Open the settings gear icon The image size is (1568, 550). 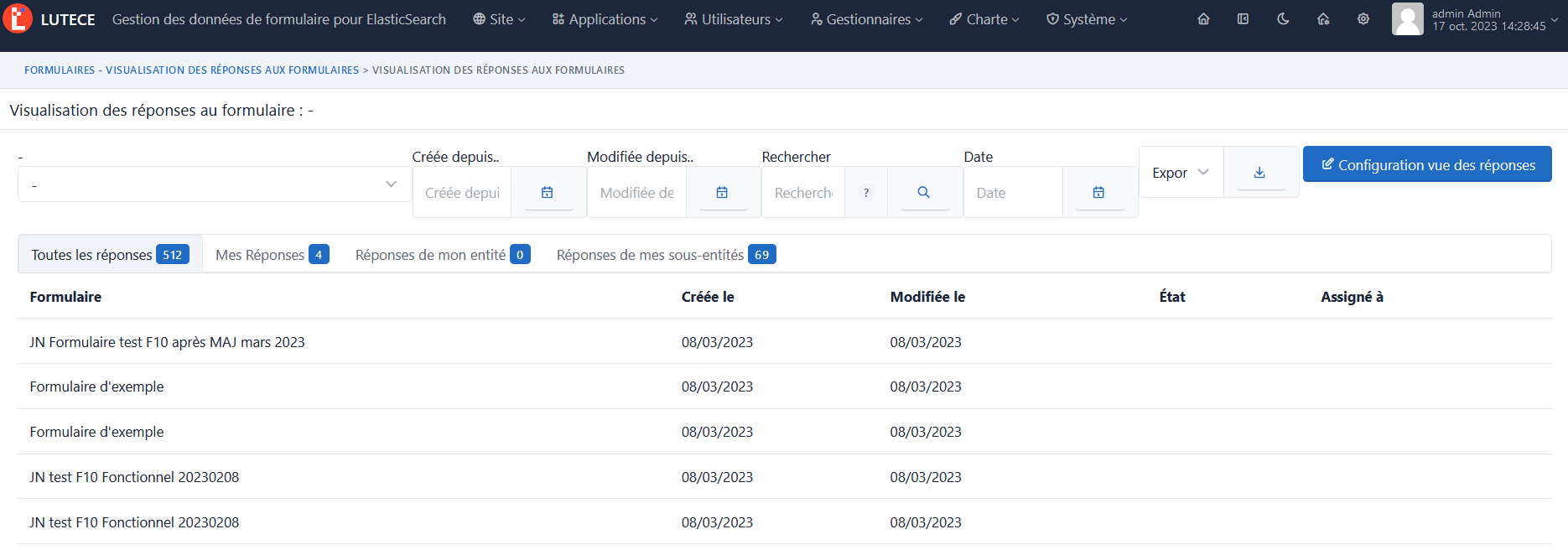point(1363,18)
